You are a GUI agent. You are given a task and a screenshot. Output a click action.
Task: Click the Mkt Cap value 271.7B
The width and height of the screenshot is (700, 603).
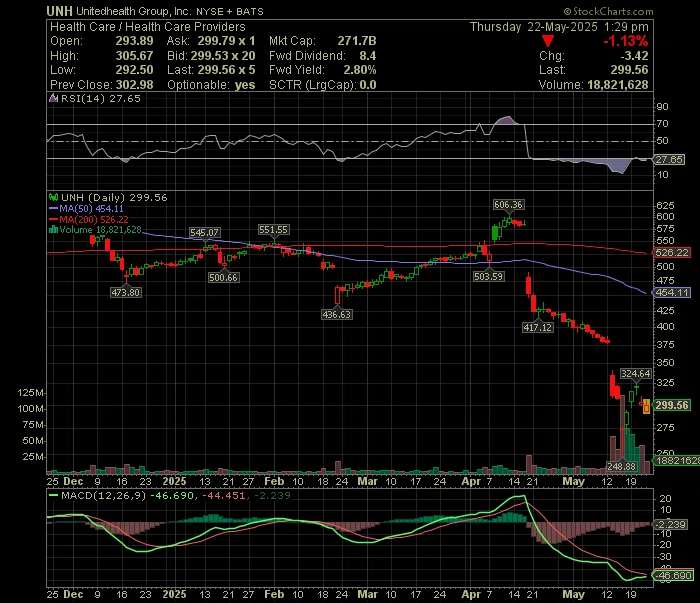(357, 41)
